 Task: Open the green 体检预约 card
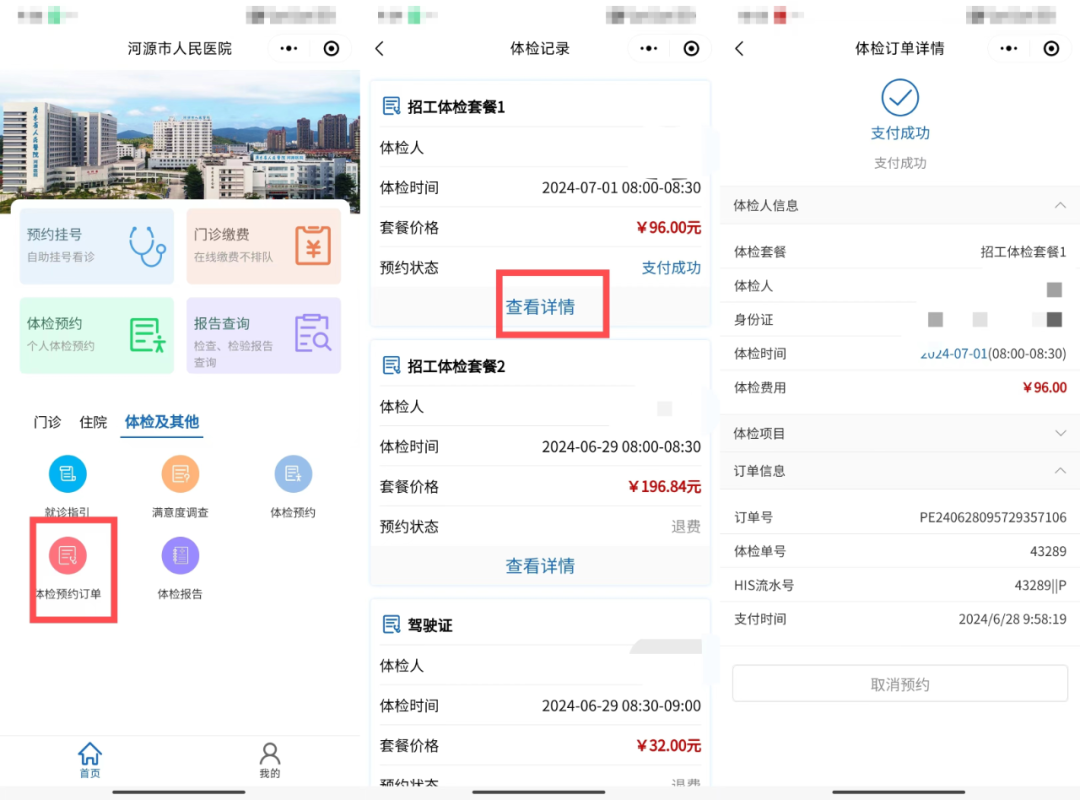[96, 336]
